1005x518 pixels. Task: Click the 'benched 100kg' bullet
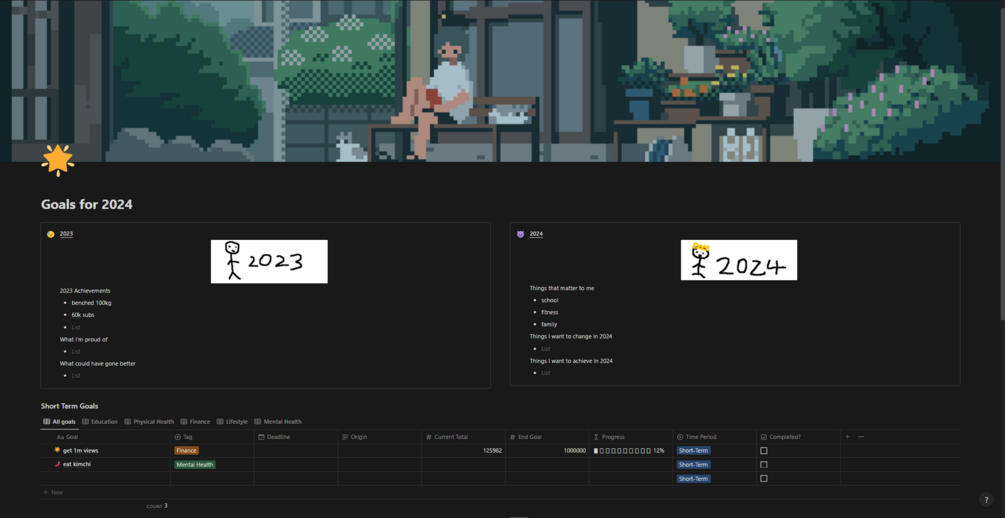coord(91,303)
